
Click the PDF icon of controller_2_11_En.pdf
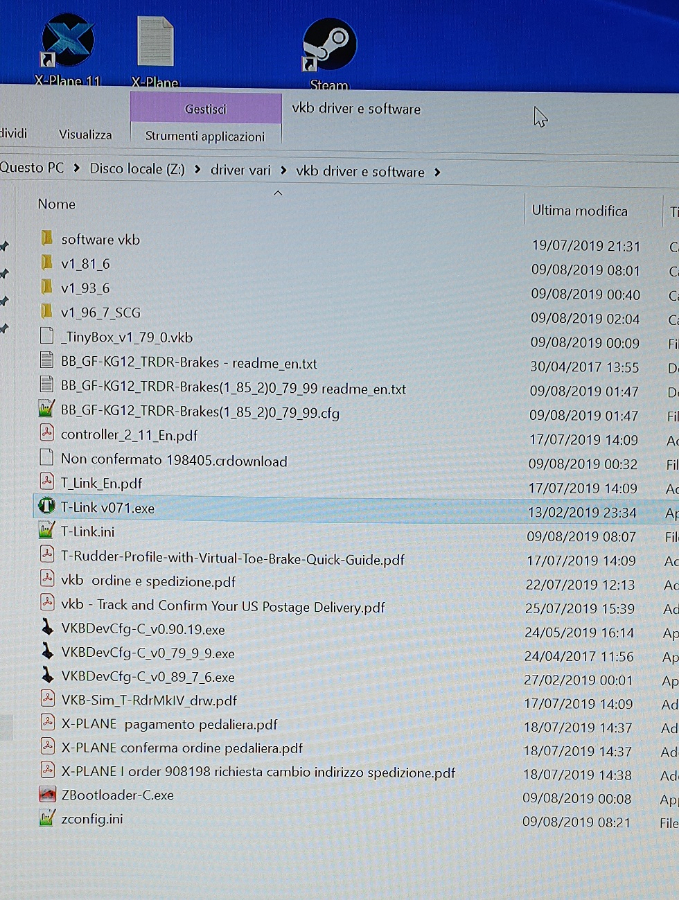46,433
